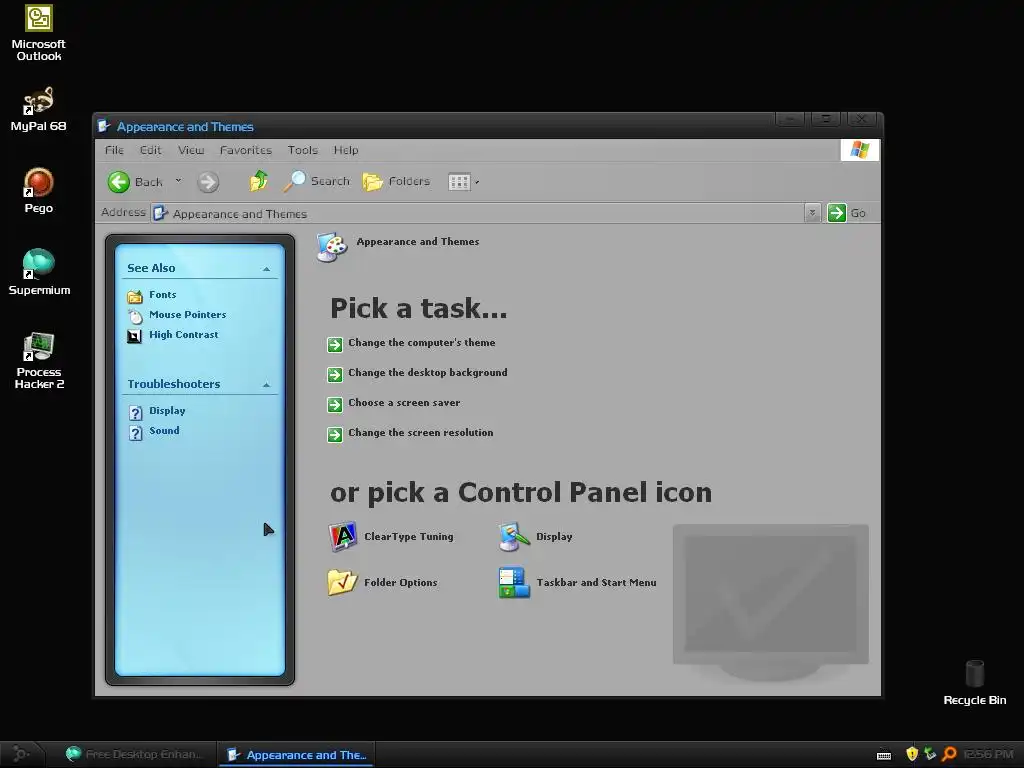Click the Mouse Pointers icon
Screen dimensions: 1024x768
tap(135, 316)
